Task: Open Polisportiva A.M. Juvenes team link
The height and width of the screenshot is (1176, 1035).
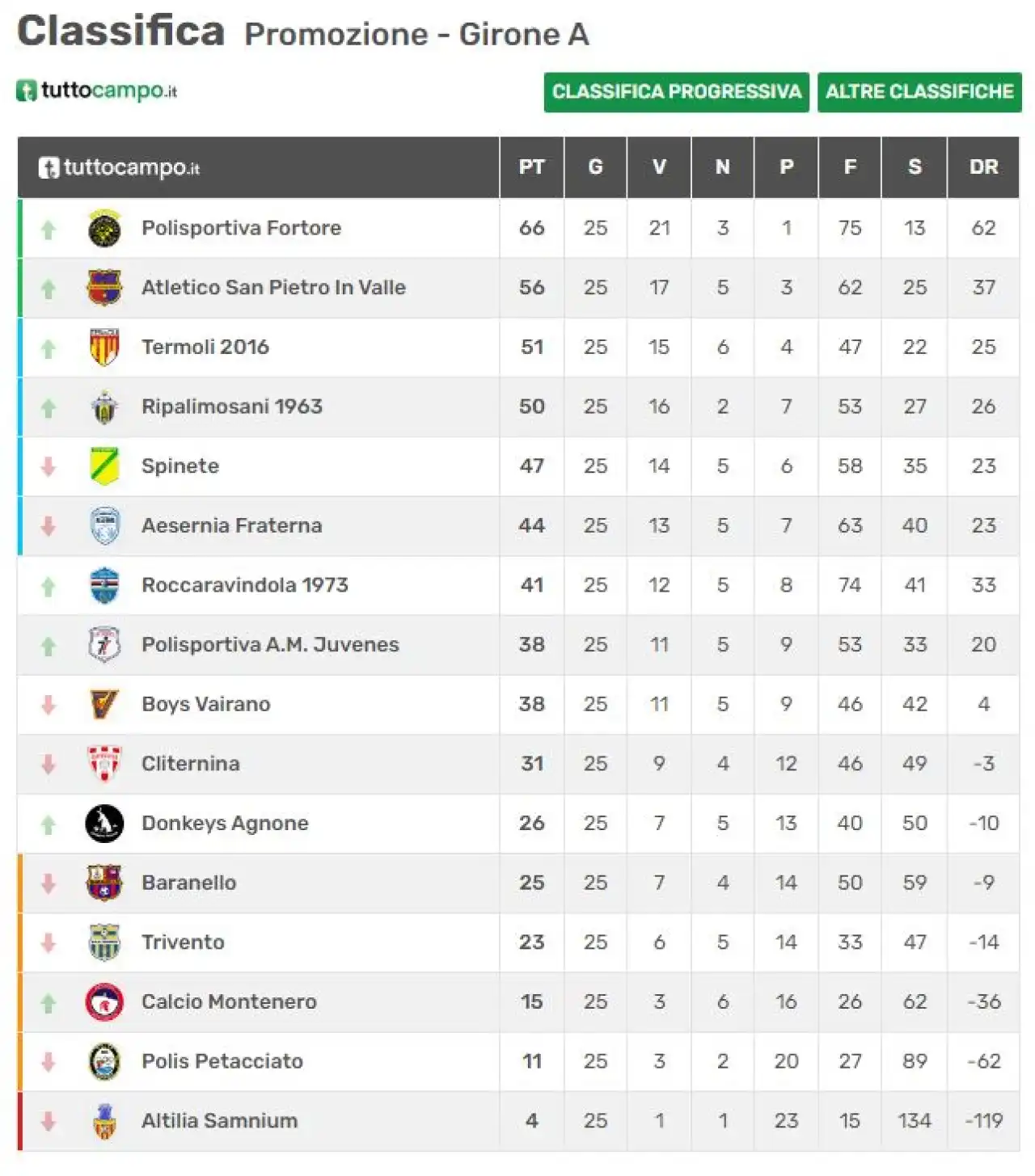Action: click(270, 645)
